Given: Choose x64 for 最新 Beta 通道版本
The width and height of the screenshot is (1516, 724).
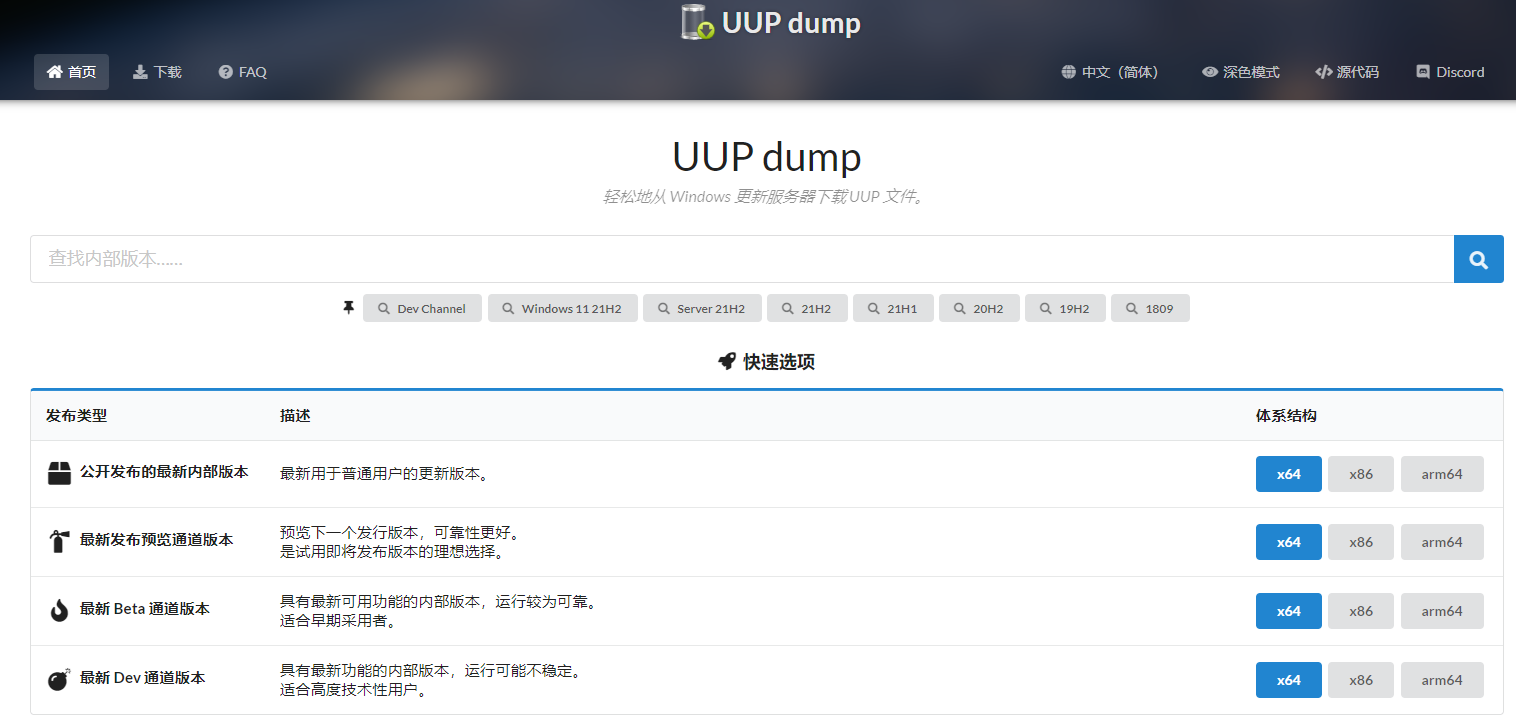Looking at the screenshot, I should tap(1289, 611).
